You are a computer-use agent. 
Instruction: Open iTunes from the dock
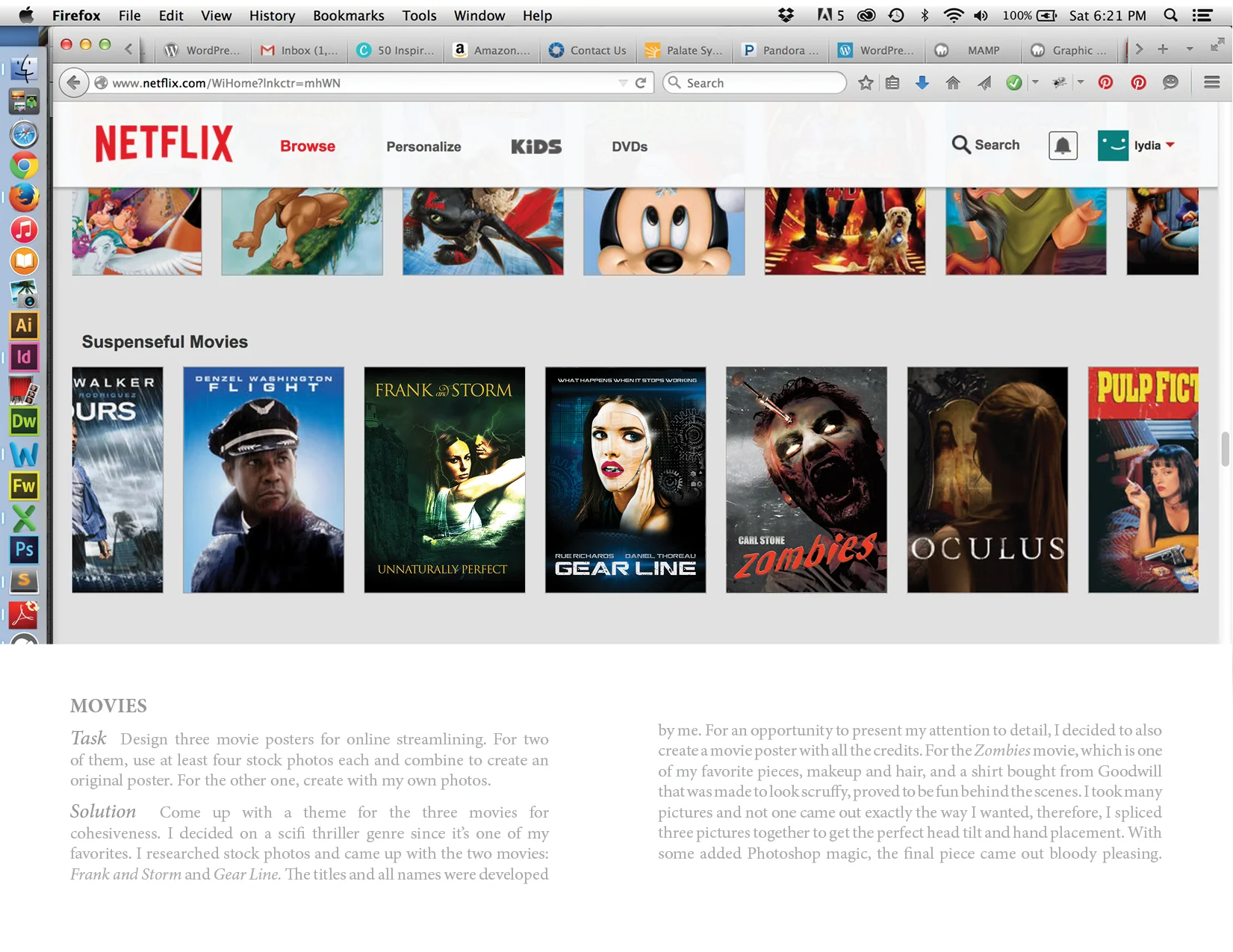pyautogui.click(x=24, y=229)
